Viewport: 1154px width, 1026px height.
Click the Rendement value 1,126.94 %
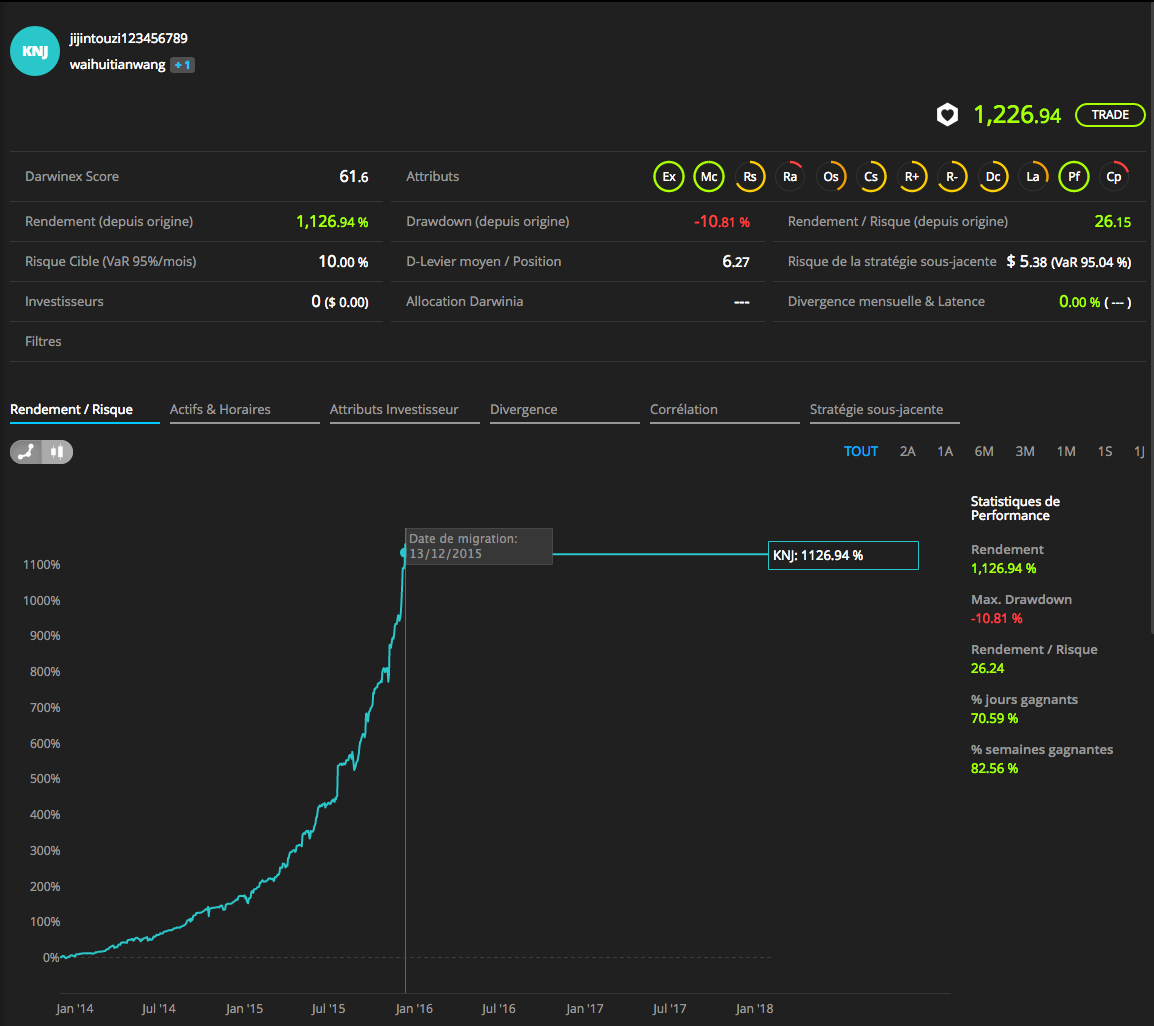332,222
